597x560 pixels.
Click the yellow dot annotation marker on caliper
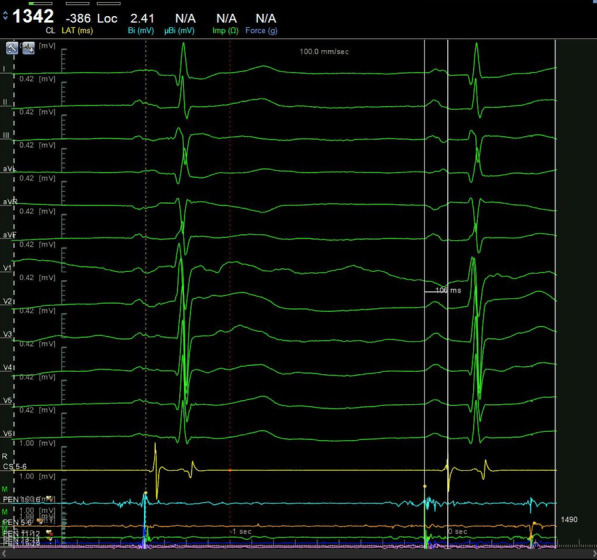[x=425, y=486]
